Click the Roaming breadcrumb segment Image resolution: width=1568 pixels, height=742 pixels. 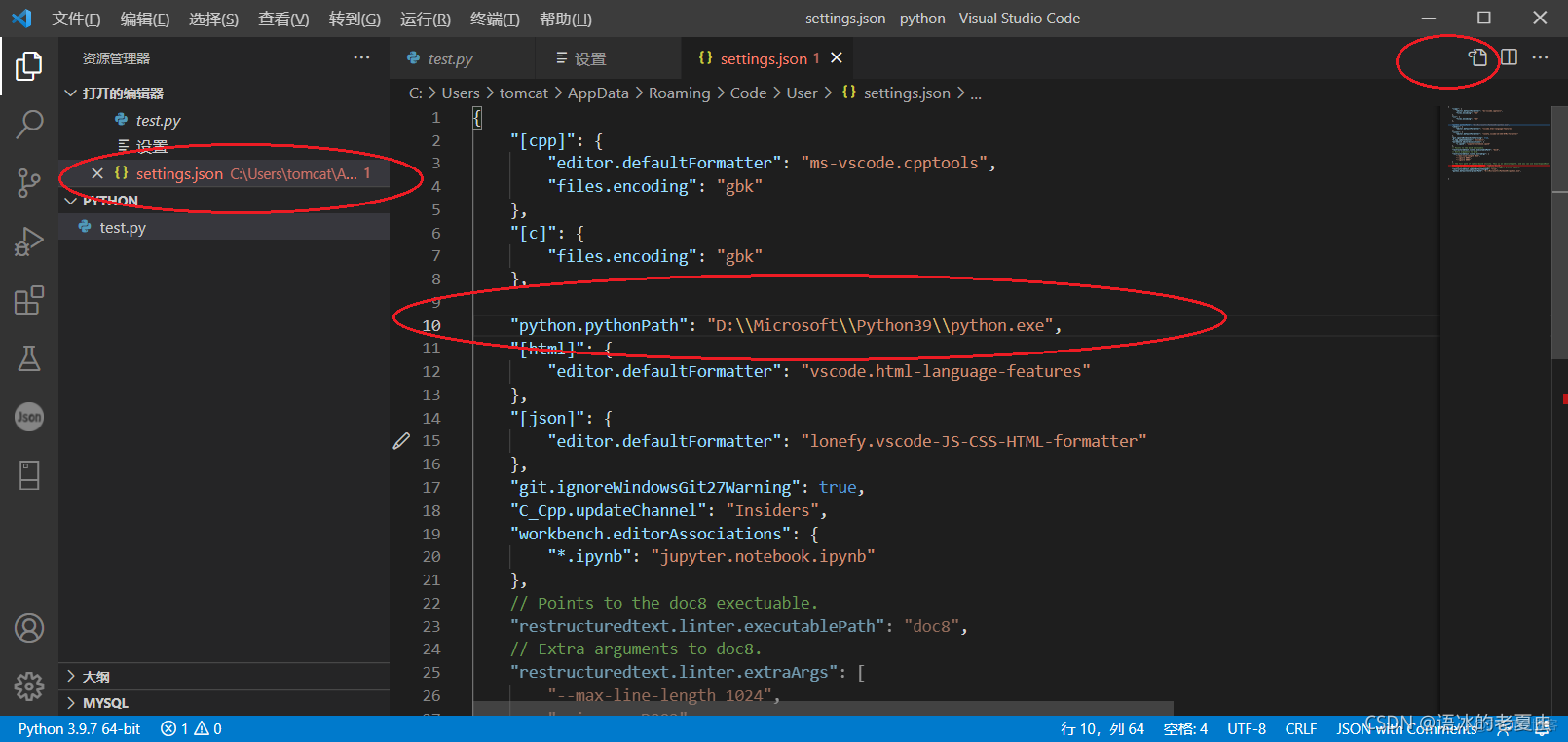click(x=680, y=93)
